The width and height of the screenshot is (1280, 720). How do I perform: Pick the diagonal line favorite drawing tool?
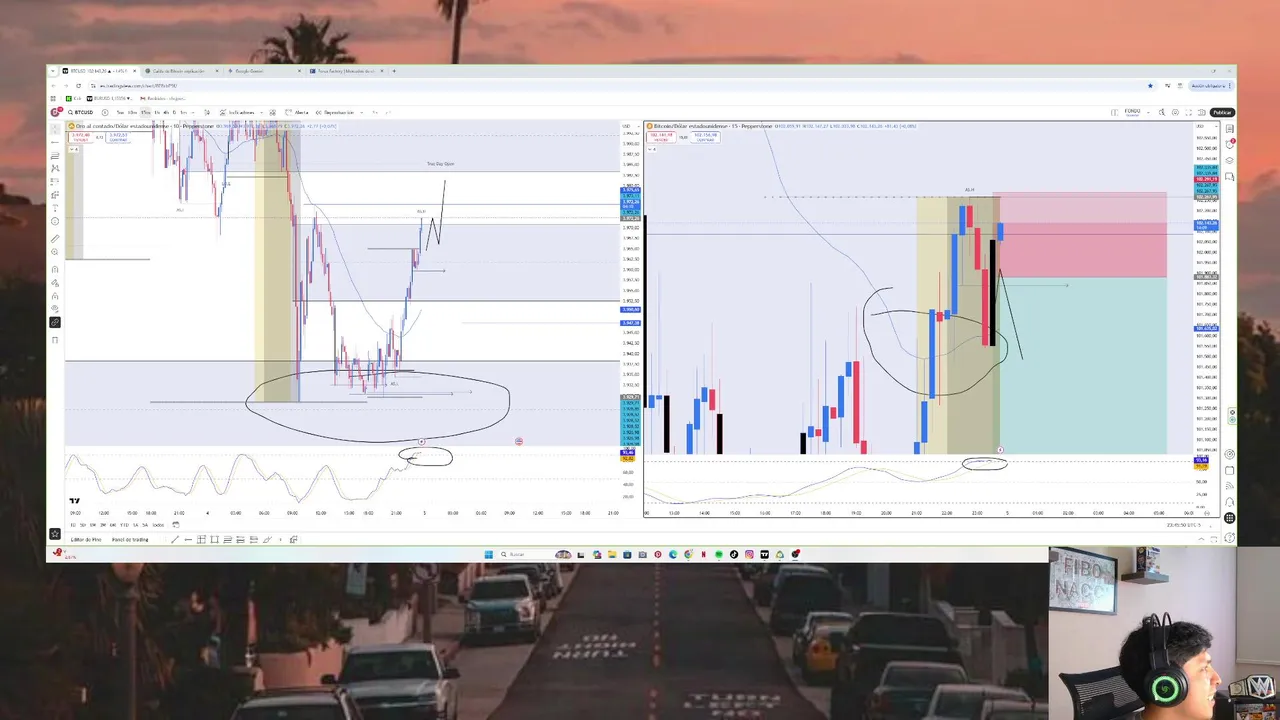point(175,539)
